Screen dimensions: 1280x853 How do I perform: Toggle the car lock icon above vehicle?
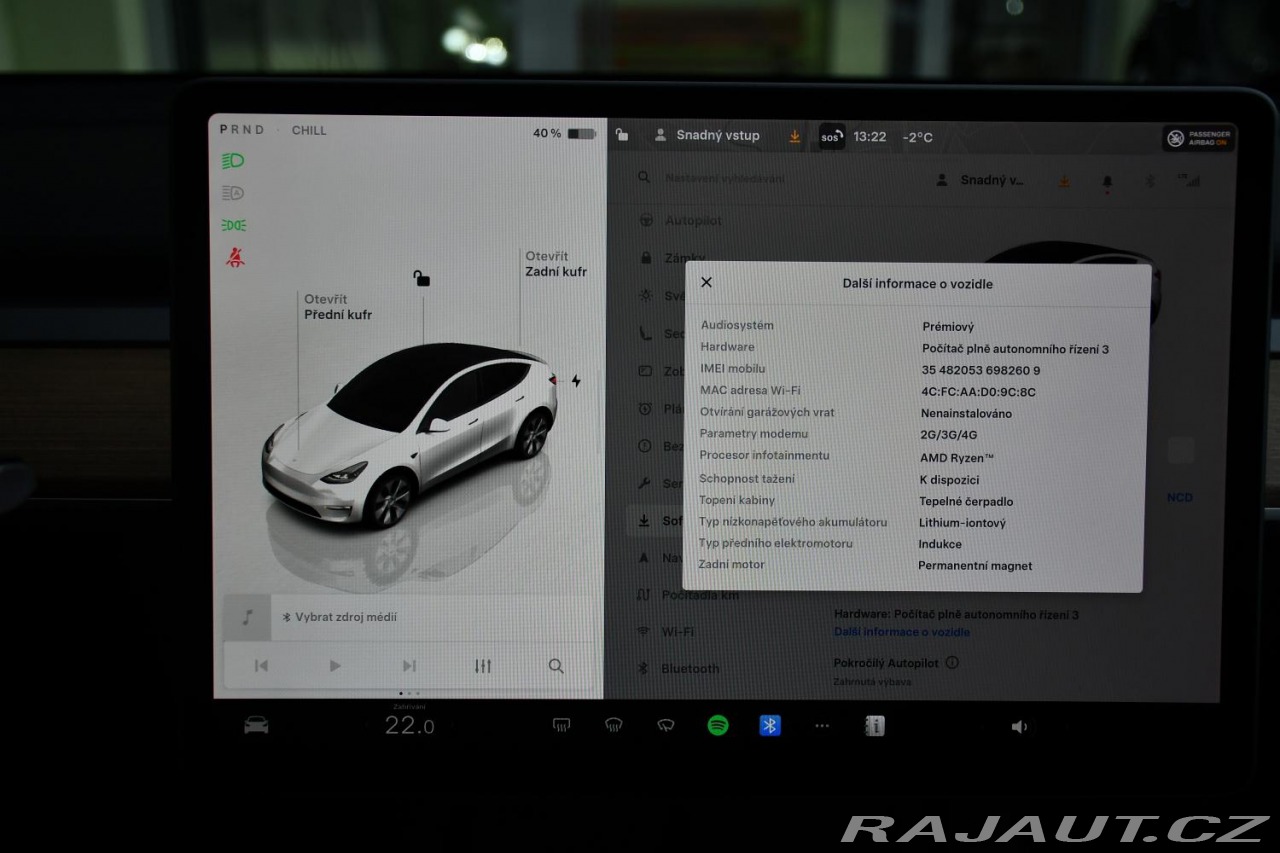click(422, 278)
